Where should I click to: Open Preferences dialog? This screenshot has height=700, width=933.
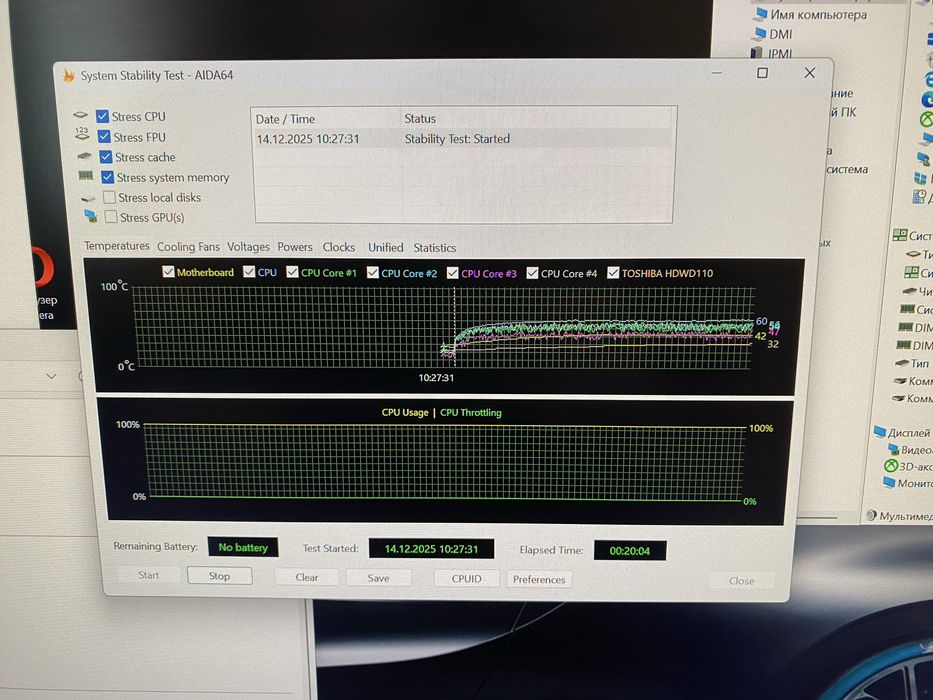539,579
